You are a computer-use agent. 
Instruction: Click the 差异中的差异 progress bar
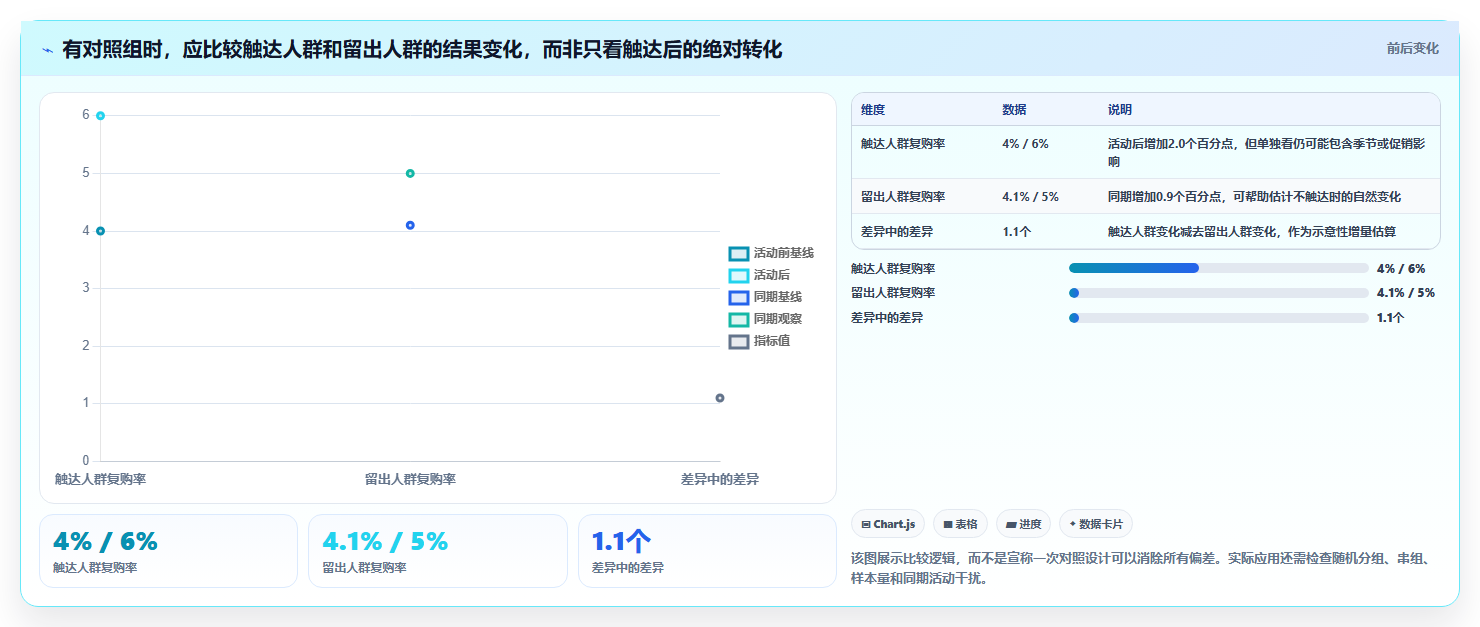[1218, 318]
